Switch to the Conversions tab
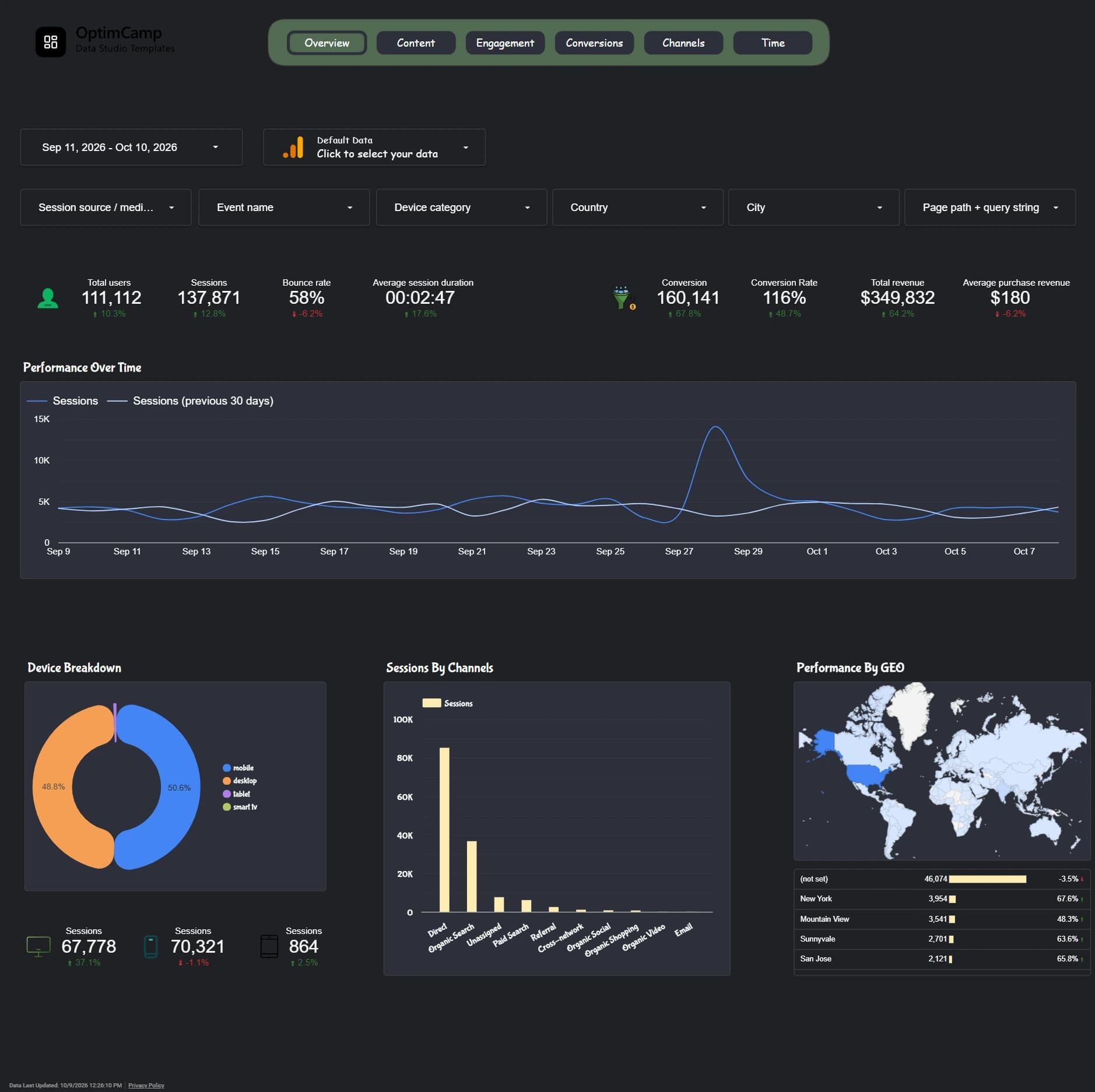The height and width of the screenshot is (1092, 1095). coord(594,43)
